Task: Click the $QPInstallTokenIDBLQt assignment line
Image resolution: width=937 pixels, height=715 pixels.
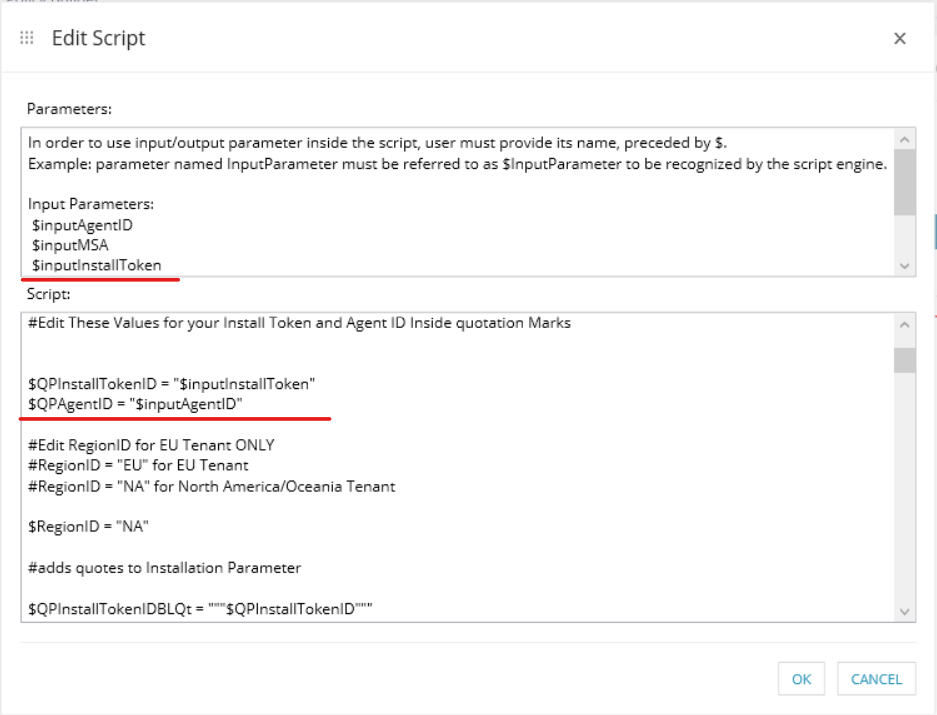Action: (200, 609)
